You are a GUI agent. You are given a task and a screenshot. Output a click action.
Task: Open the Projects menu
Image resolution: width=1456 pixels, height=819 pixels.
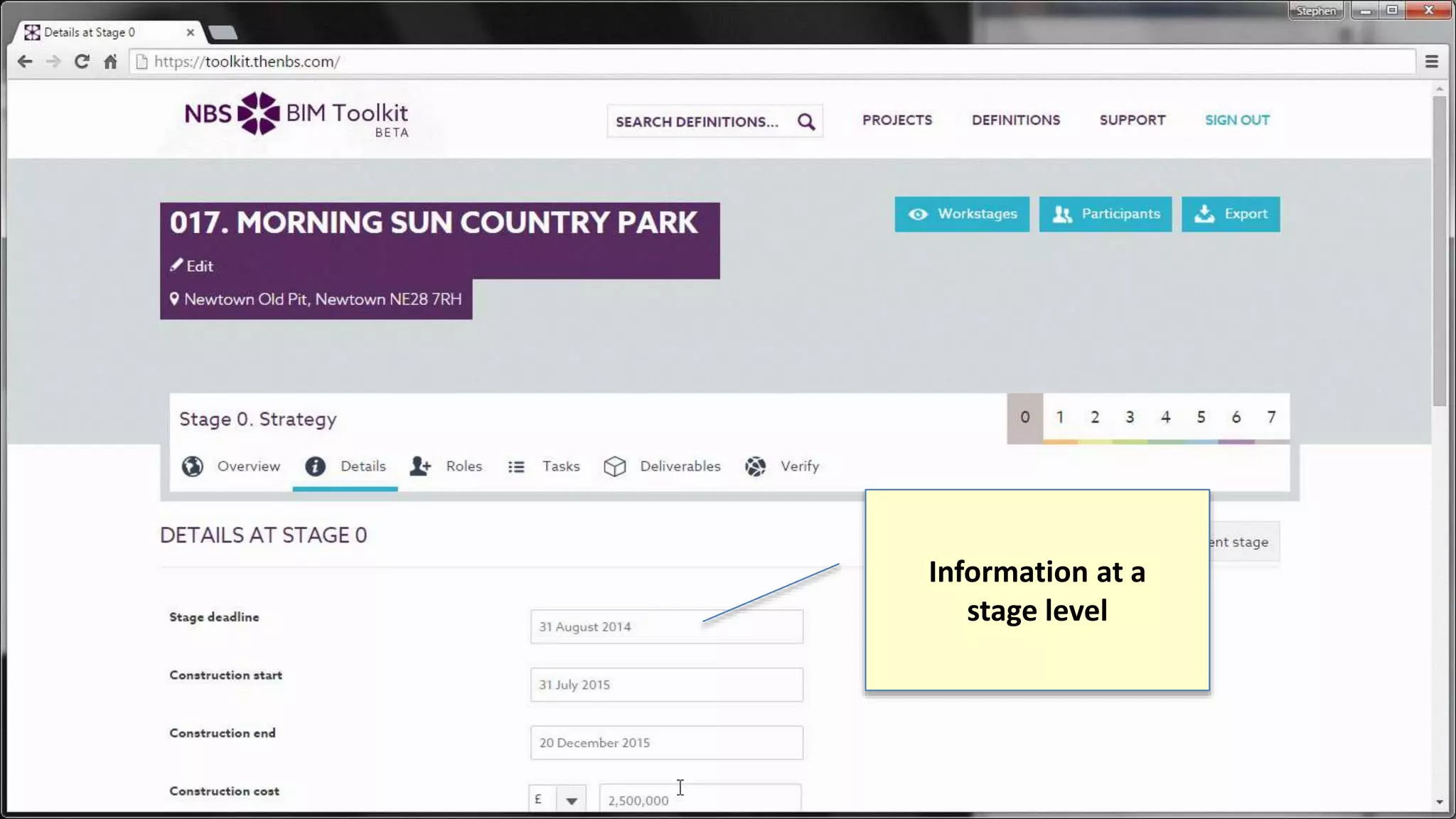point(897,120)
